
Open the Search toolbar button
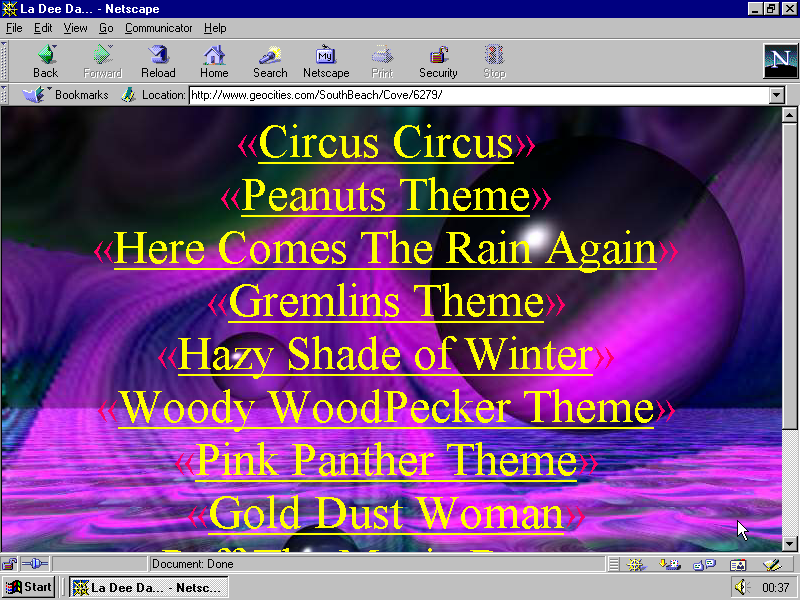[270, 60]
